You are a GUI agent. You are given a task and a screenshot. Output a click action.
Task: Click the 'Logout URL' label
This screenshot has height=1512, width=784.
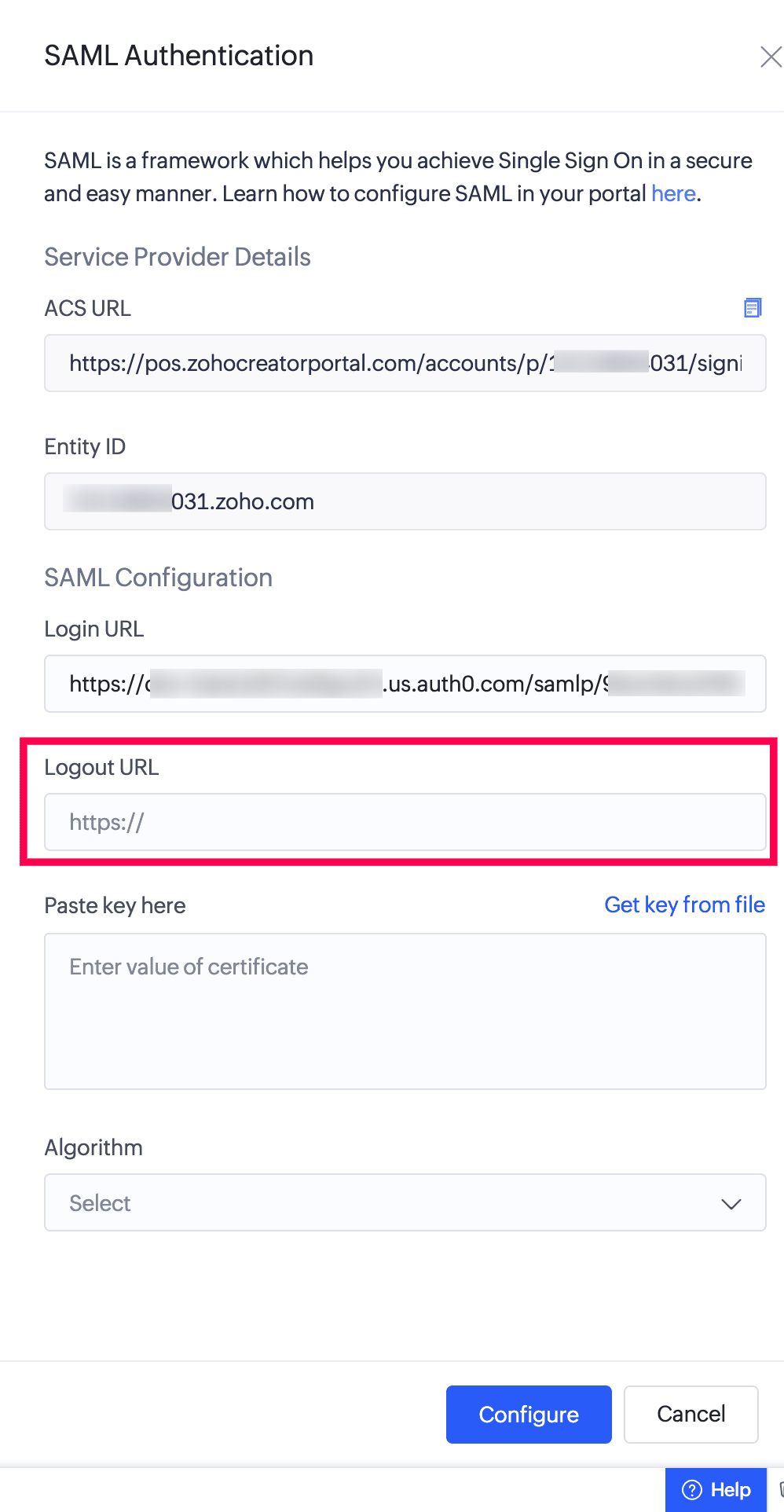101,767
